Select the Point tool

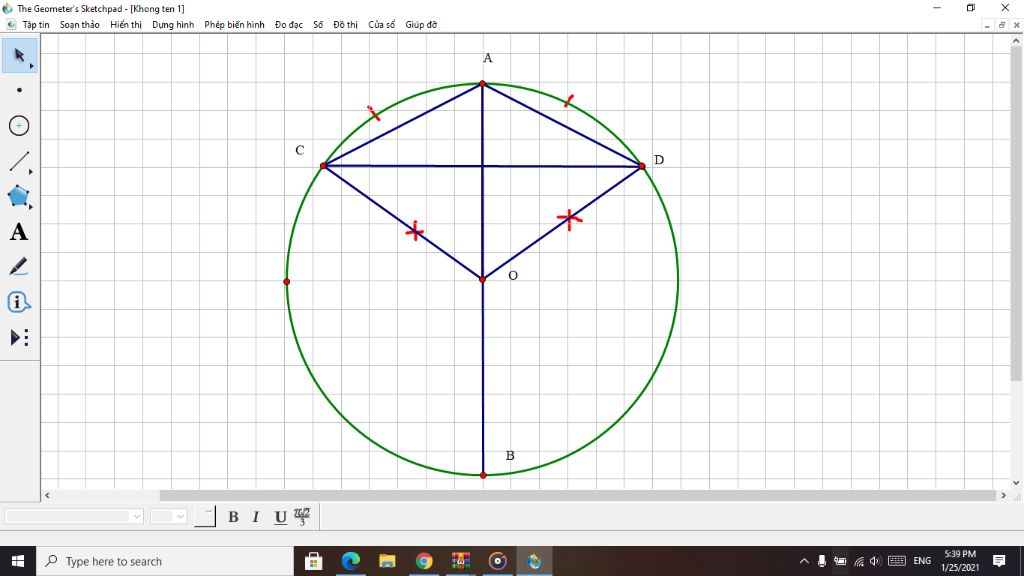[x=19, y=90]
